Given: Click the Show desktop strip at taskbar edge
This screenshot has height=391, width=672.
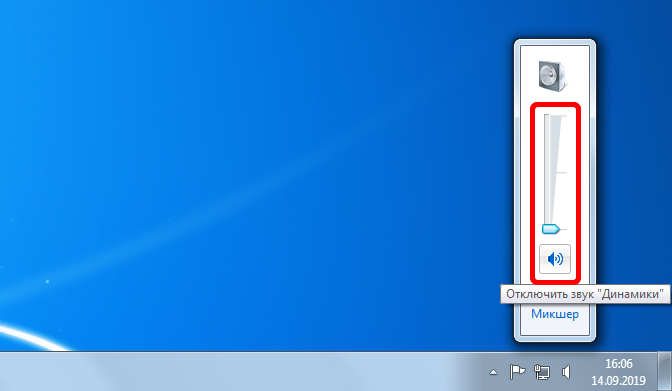Looking at the screenshot, I should [665, 371].
